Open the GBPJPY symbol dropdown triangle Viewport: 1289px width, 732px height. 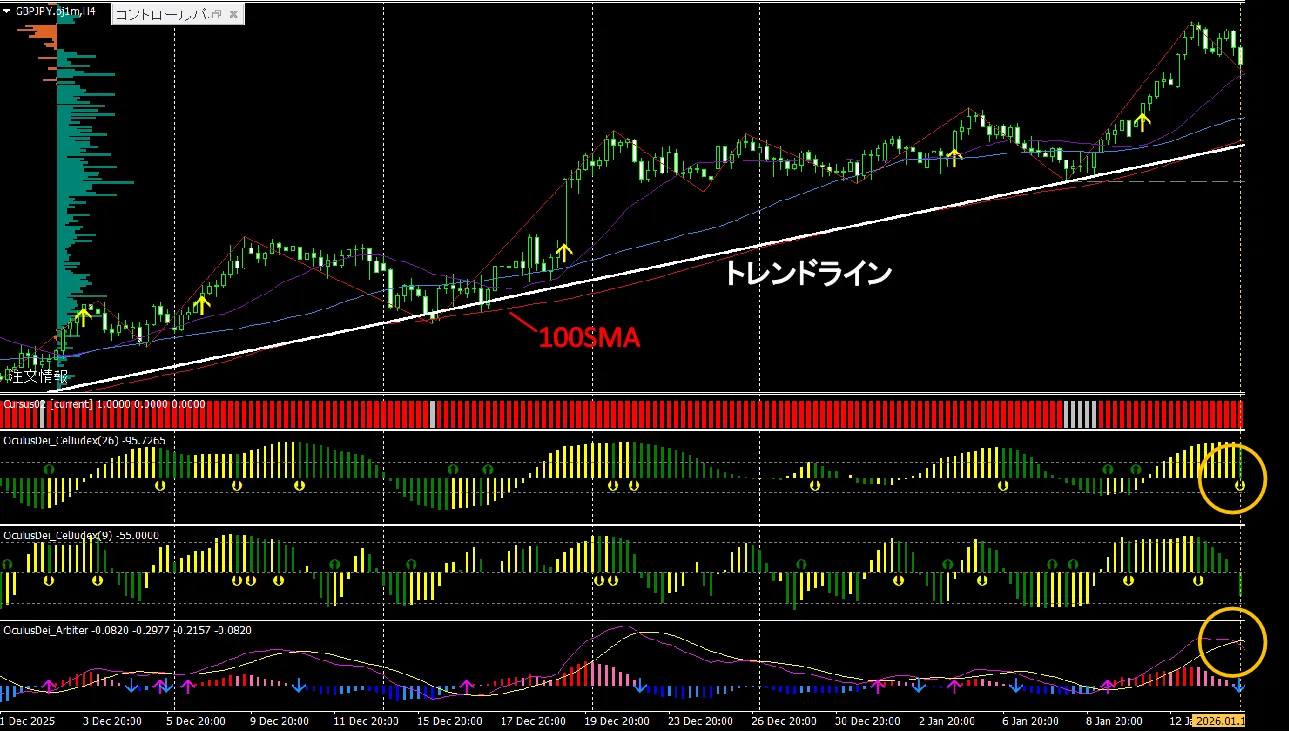pyautogui.click(x=8, y=11)
